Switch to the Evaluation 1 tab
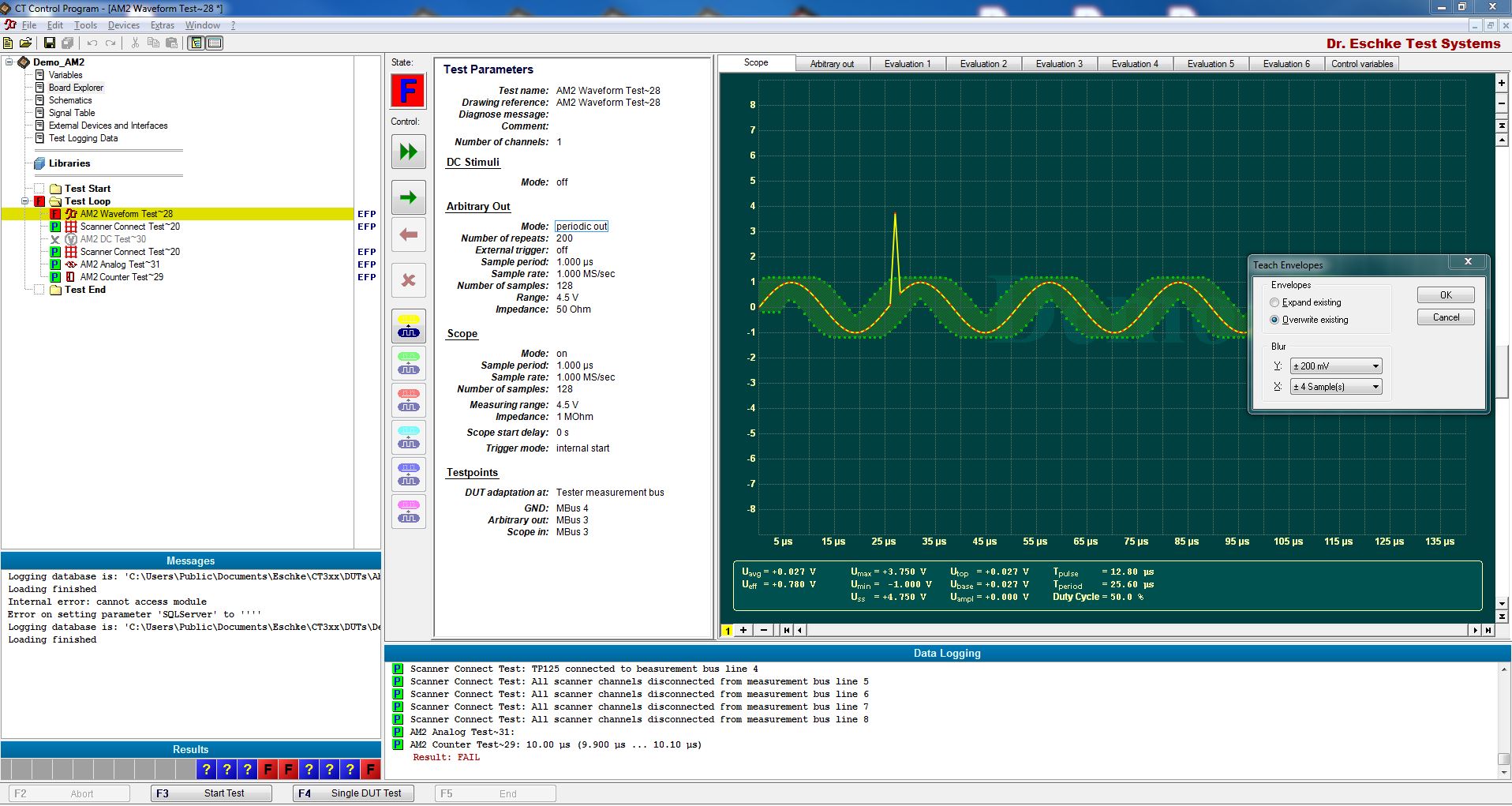Viewport: 1512px width, 806px height. 907,64
